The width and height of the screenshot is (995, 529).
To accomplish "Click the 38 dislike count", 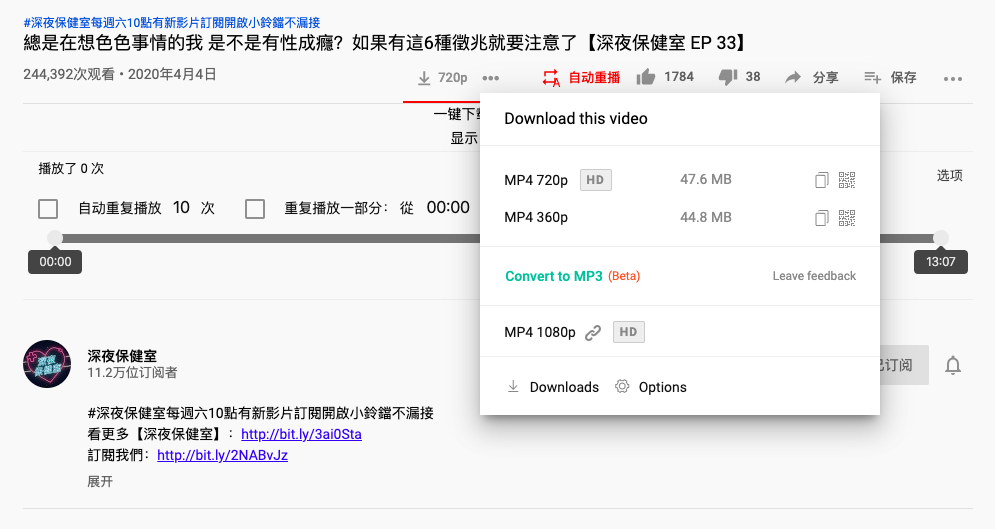I will click(753, 77).
